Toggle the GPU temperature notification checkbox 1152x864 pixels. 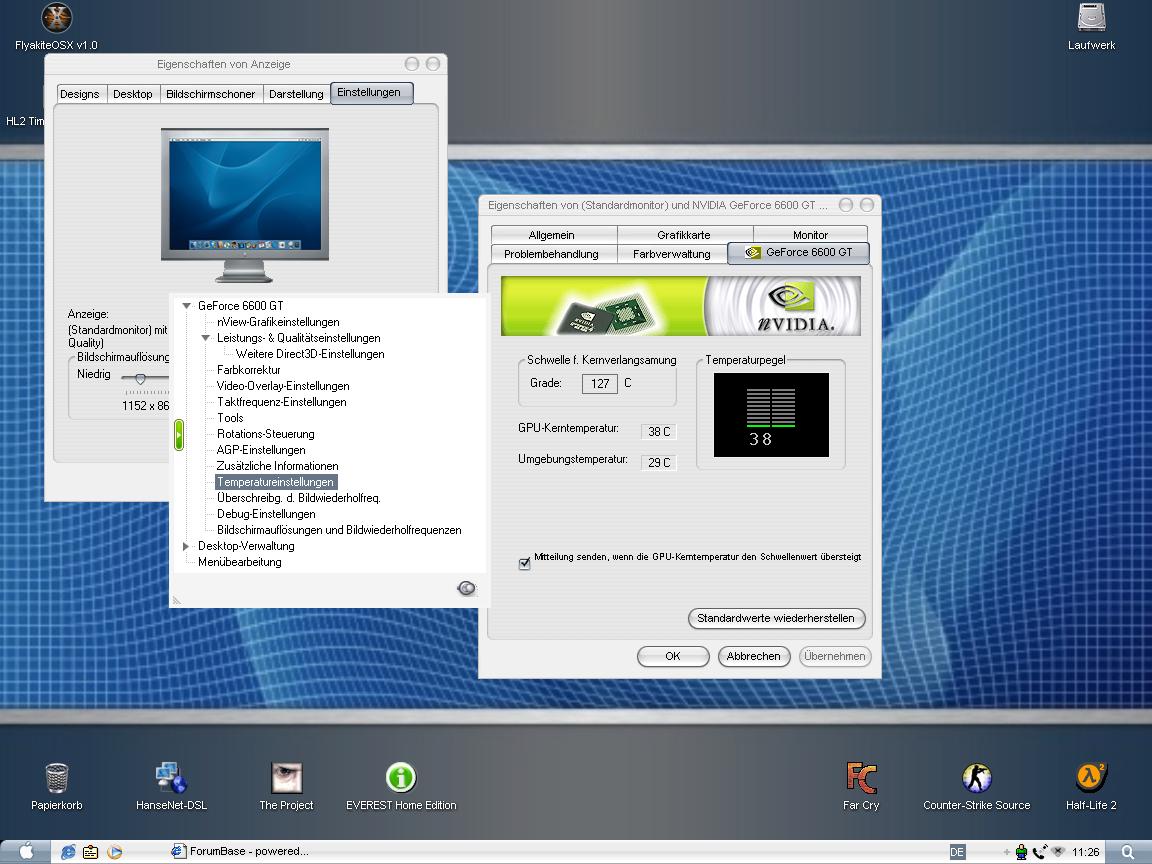[525, 564]
